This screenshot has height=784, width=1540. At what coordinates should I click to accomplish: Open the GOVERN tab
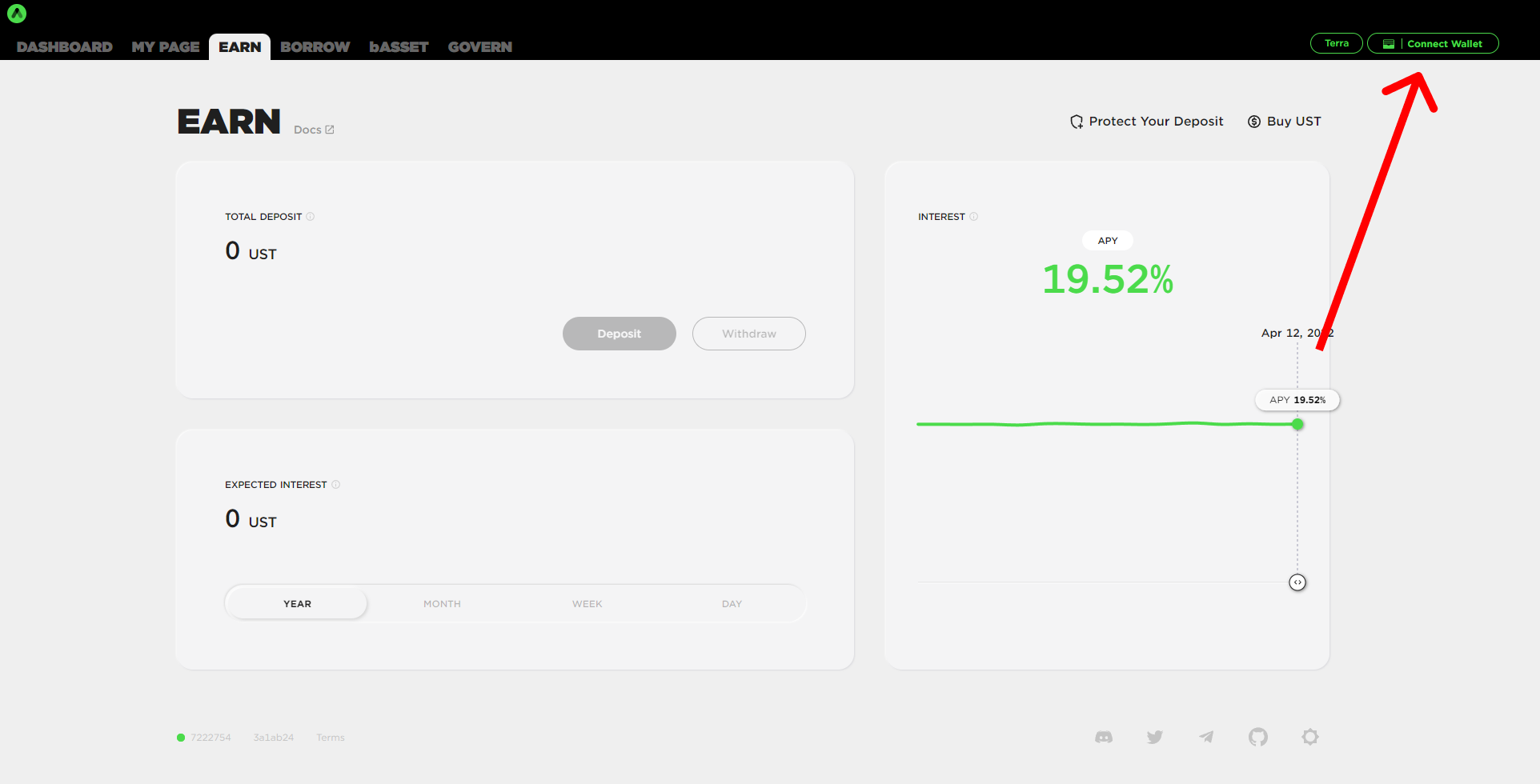pyautogui.click(x=480, y=47)
